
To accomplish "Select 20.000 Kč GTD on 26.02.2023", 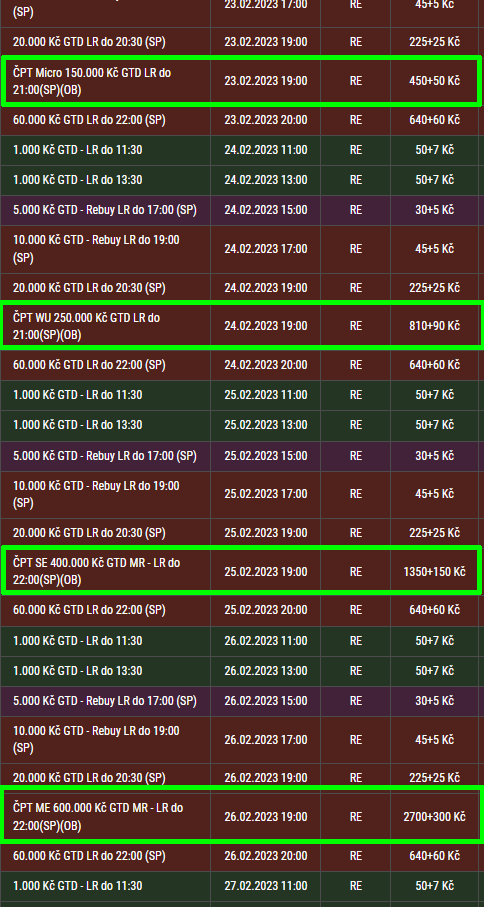I will pos(241,777).
